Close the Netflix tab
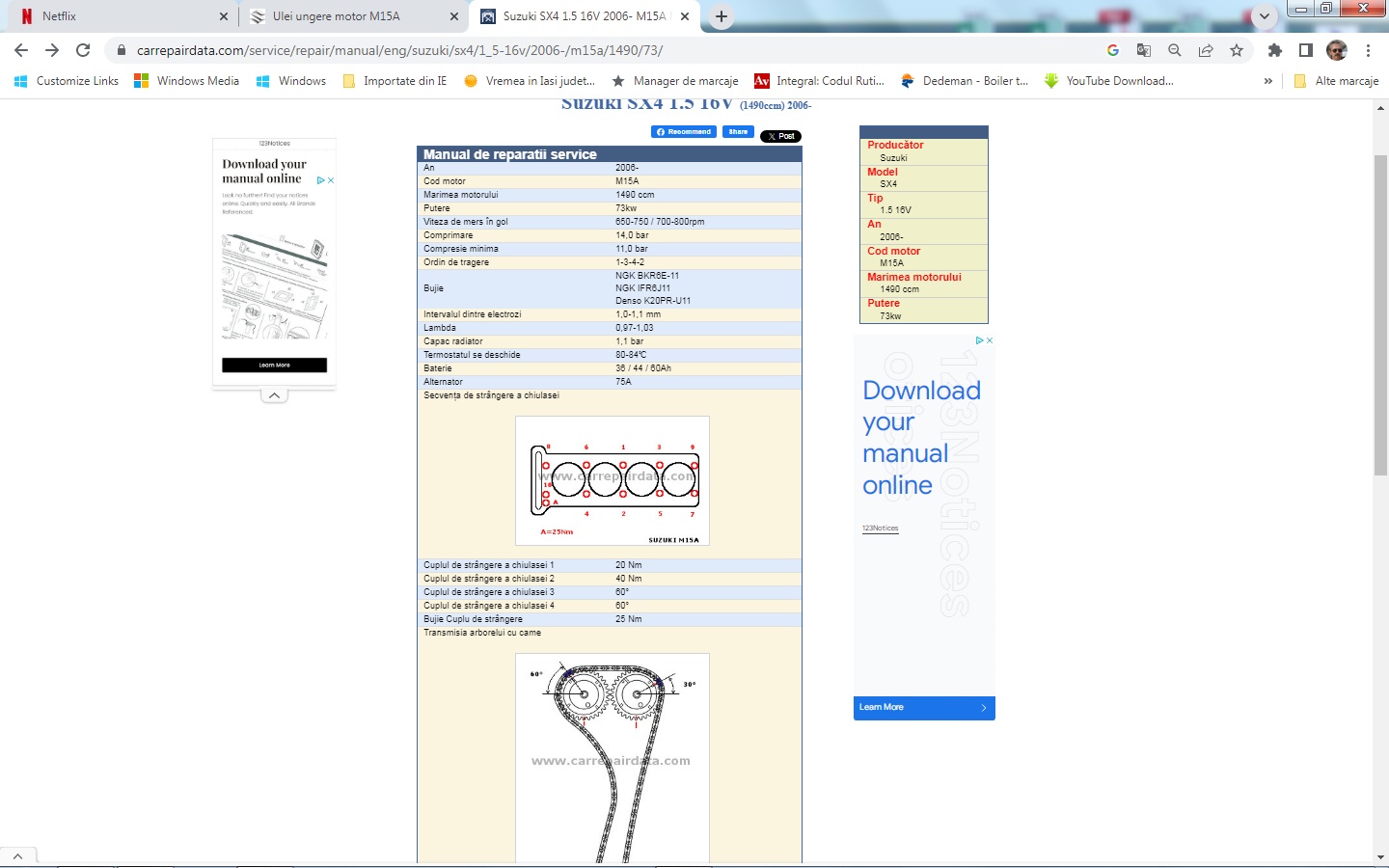Image resolution: width=1389 pixels, height=868 pixels. 224,16
